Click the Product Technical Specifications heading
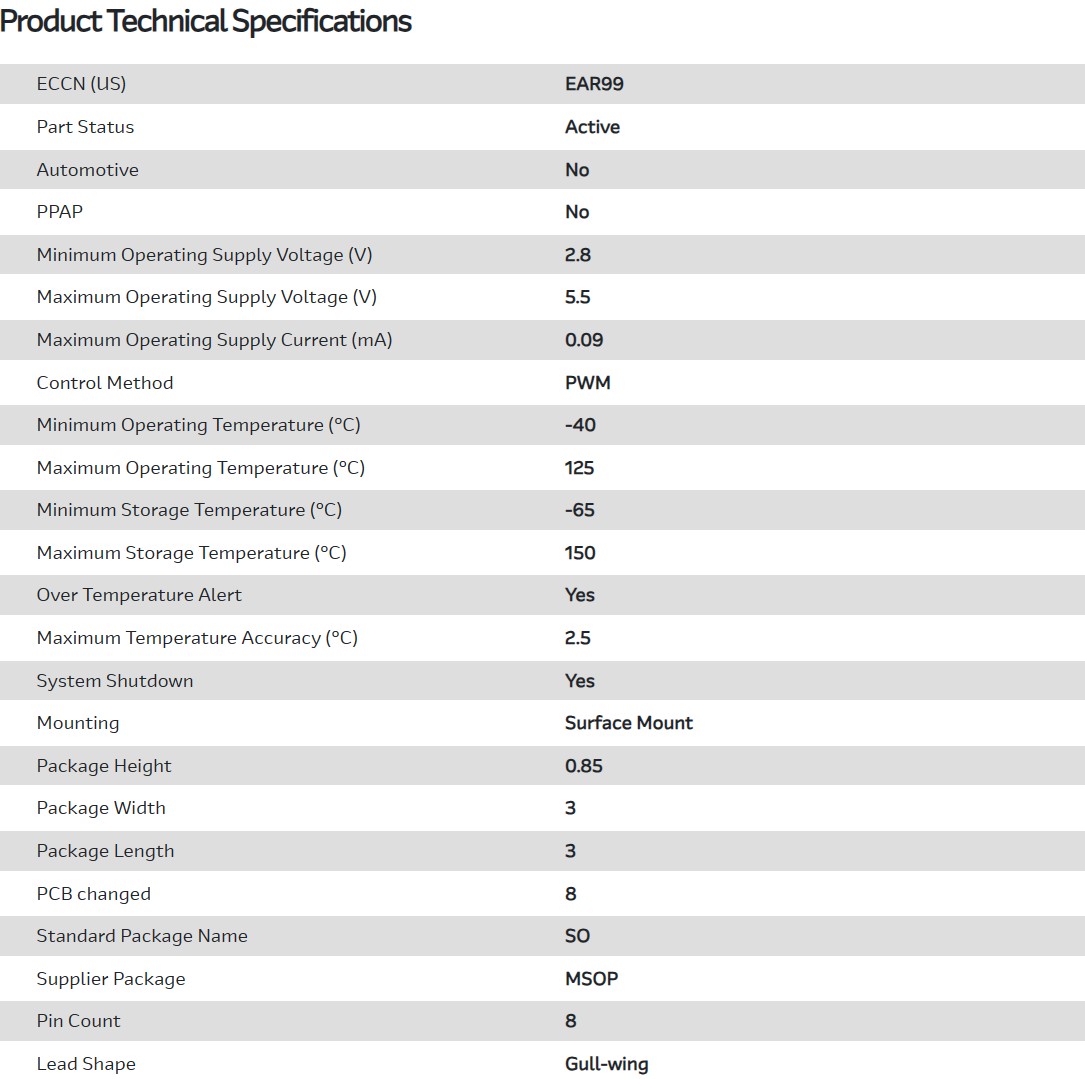Screen dimensions: 1085x1079 [206, 21]
